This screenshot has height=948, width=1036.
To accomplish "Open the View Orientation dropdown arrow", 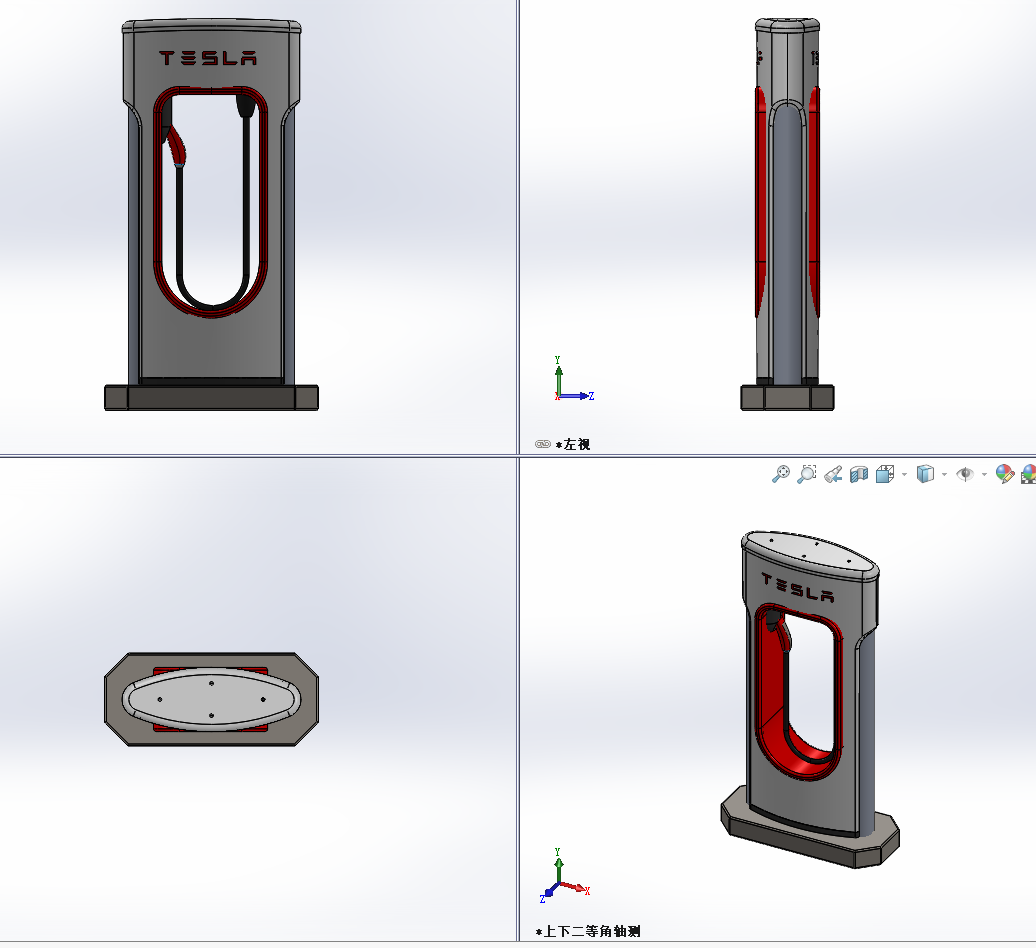I will pyautogui.click(x=905, y=474).
